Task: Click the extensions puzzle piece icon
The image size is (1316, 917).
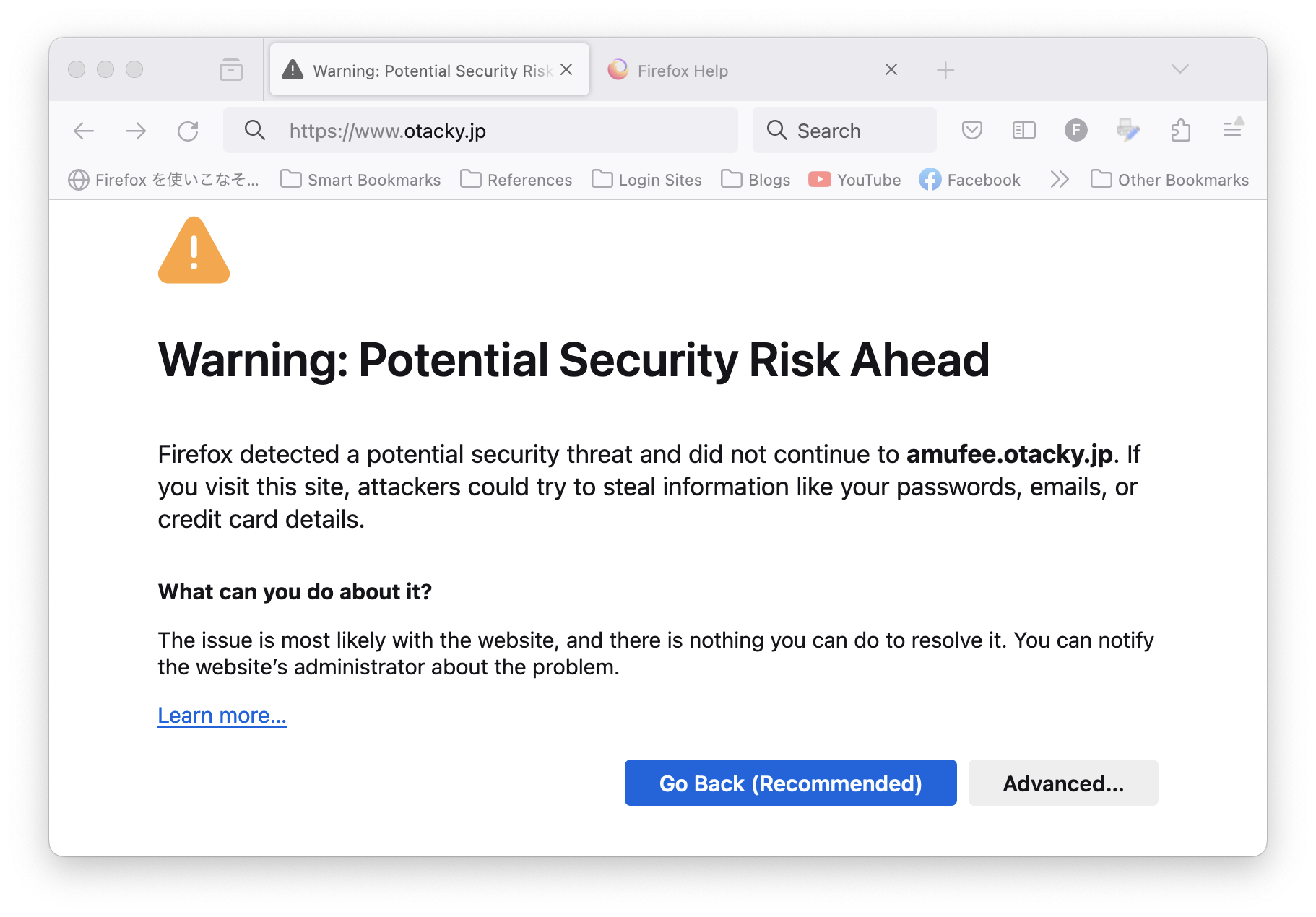Action: point(1180,131)
